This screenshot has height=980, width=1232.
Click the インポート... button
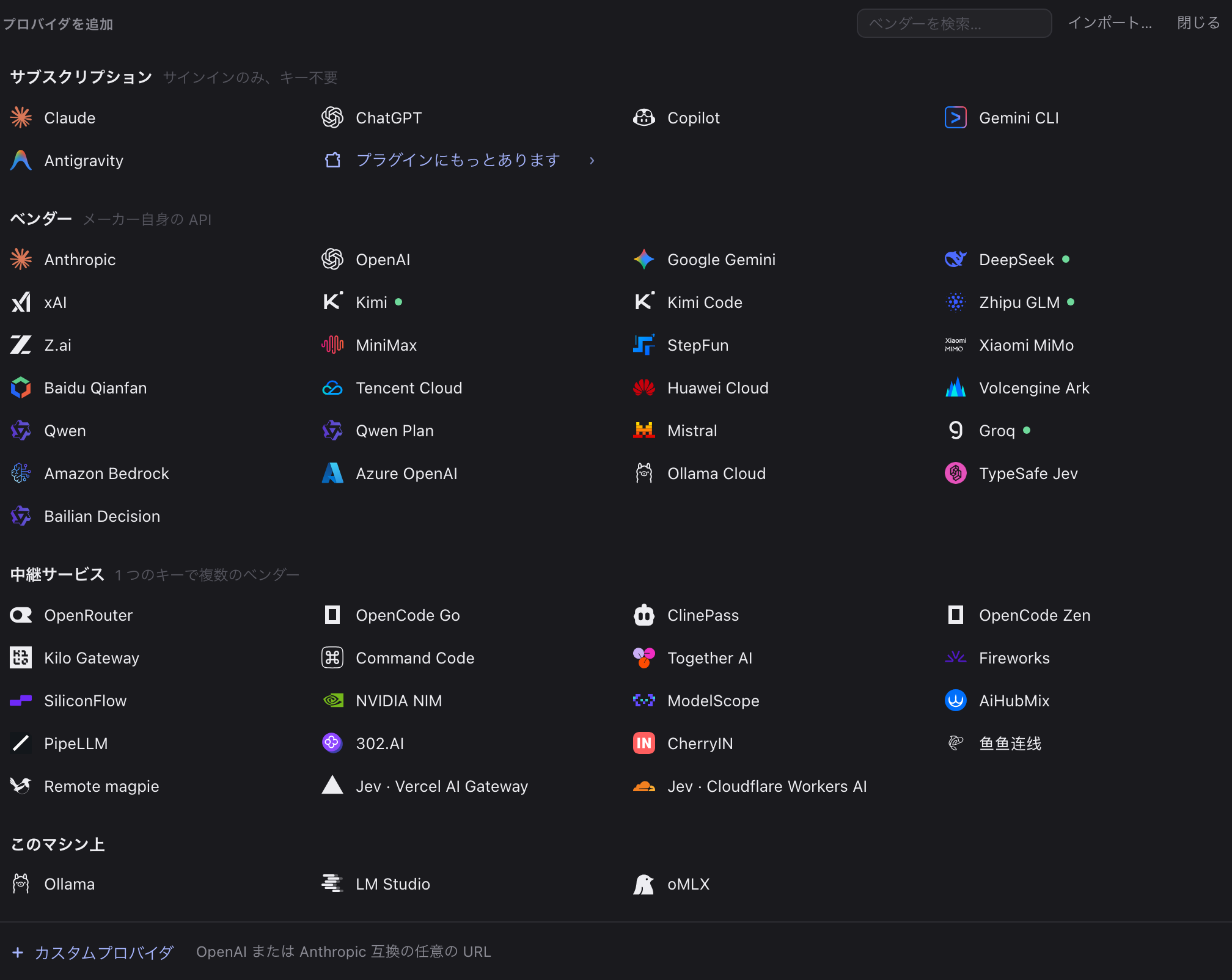click(x=1110, y=23)
